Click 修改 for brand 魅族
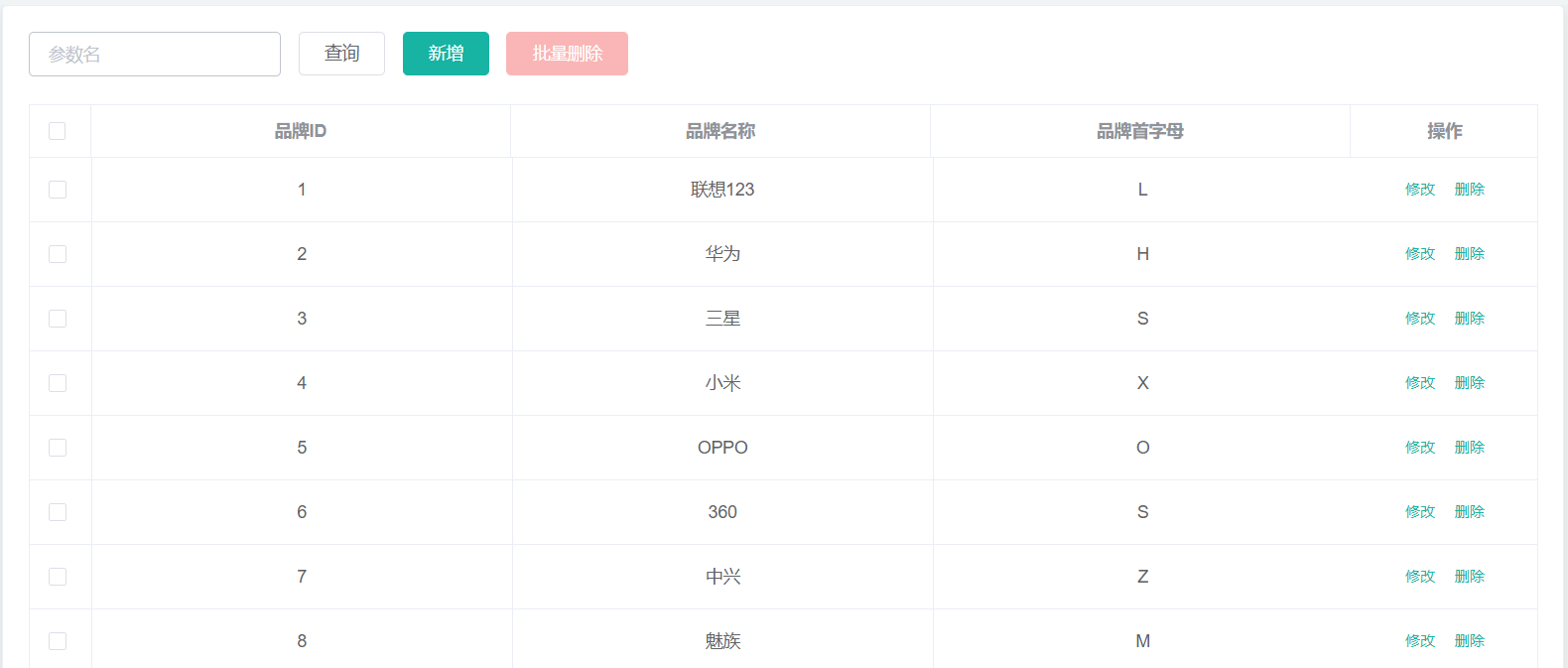Image resolution: width=1568 pixels, height=668 pixels. pos(1420,641)
